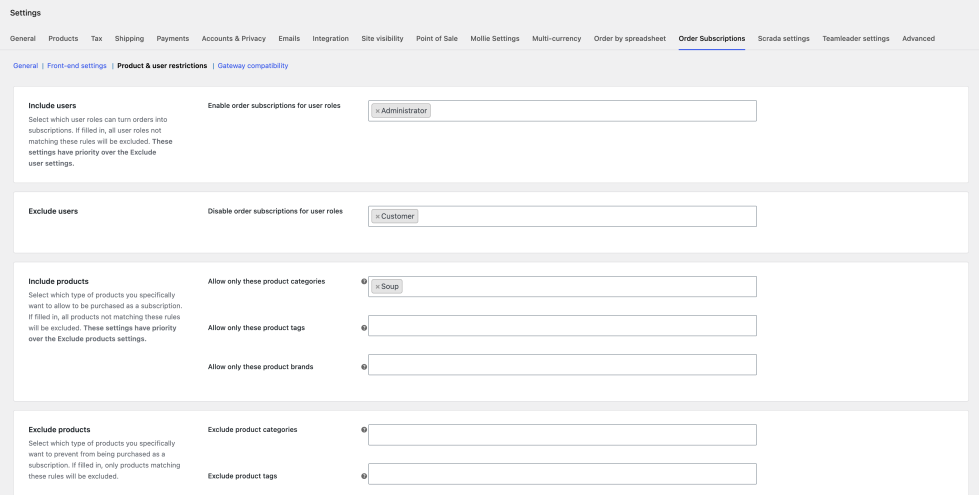979x495 pixels.
Task: Click the Include users heading
Action: pos(52,106)
